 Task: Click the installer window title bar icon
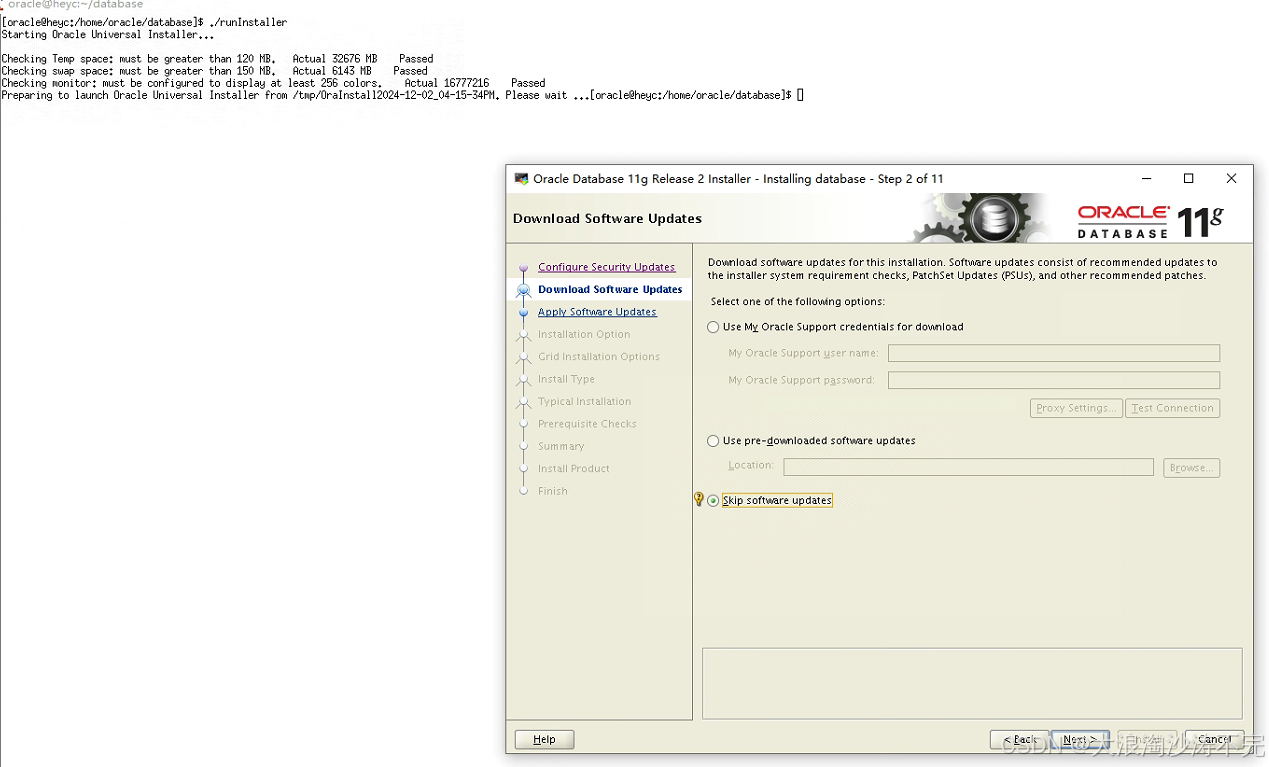click(521, 179)
